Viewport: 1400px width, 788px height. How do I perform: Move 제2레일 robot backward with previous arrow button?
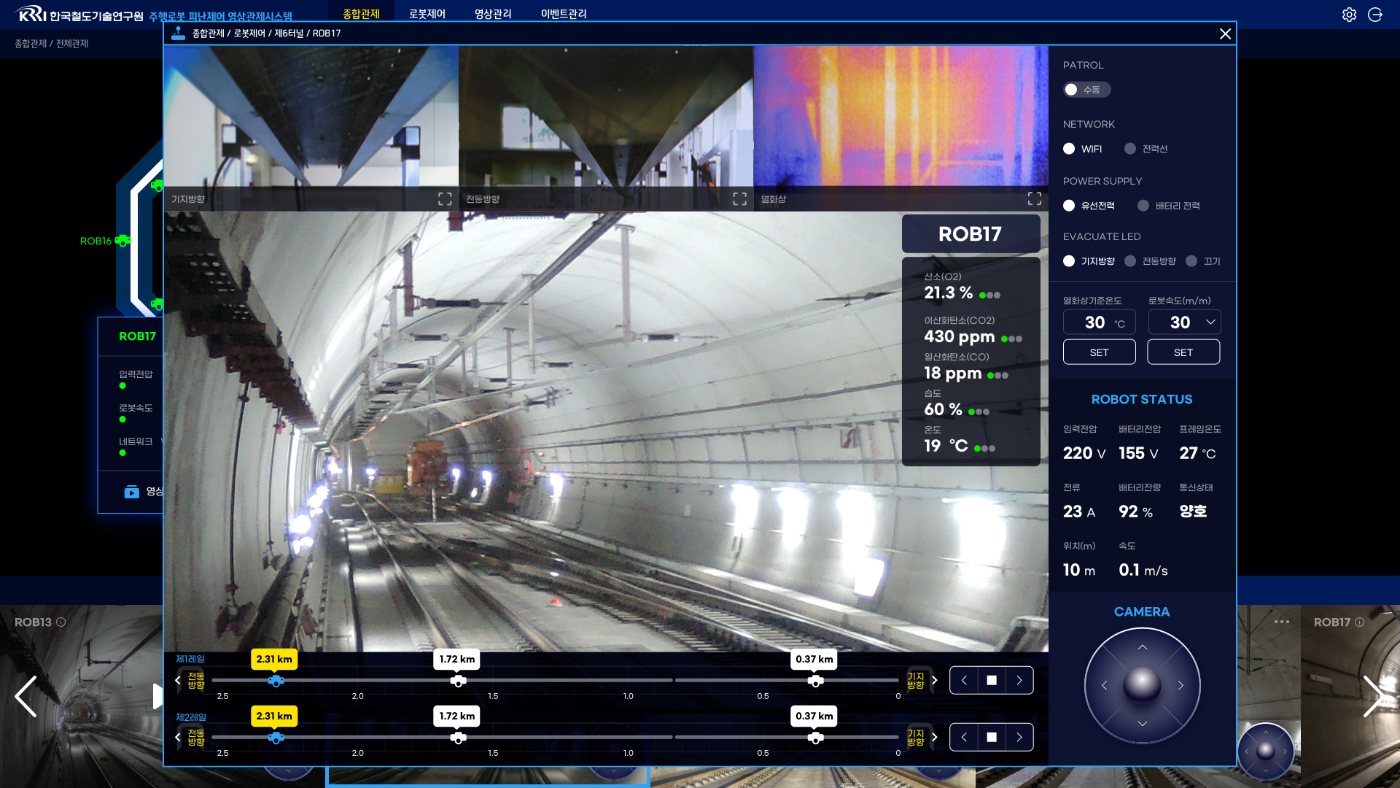tap(964, 737)
